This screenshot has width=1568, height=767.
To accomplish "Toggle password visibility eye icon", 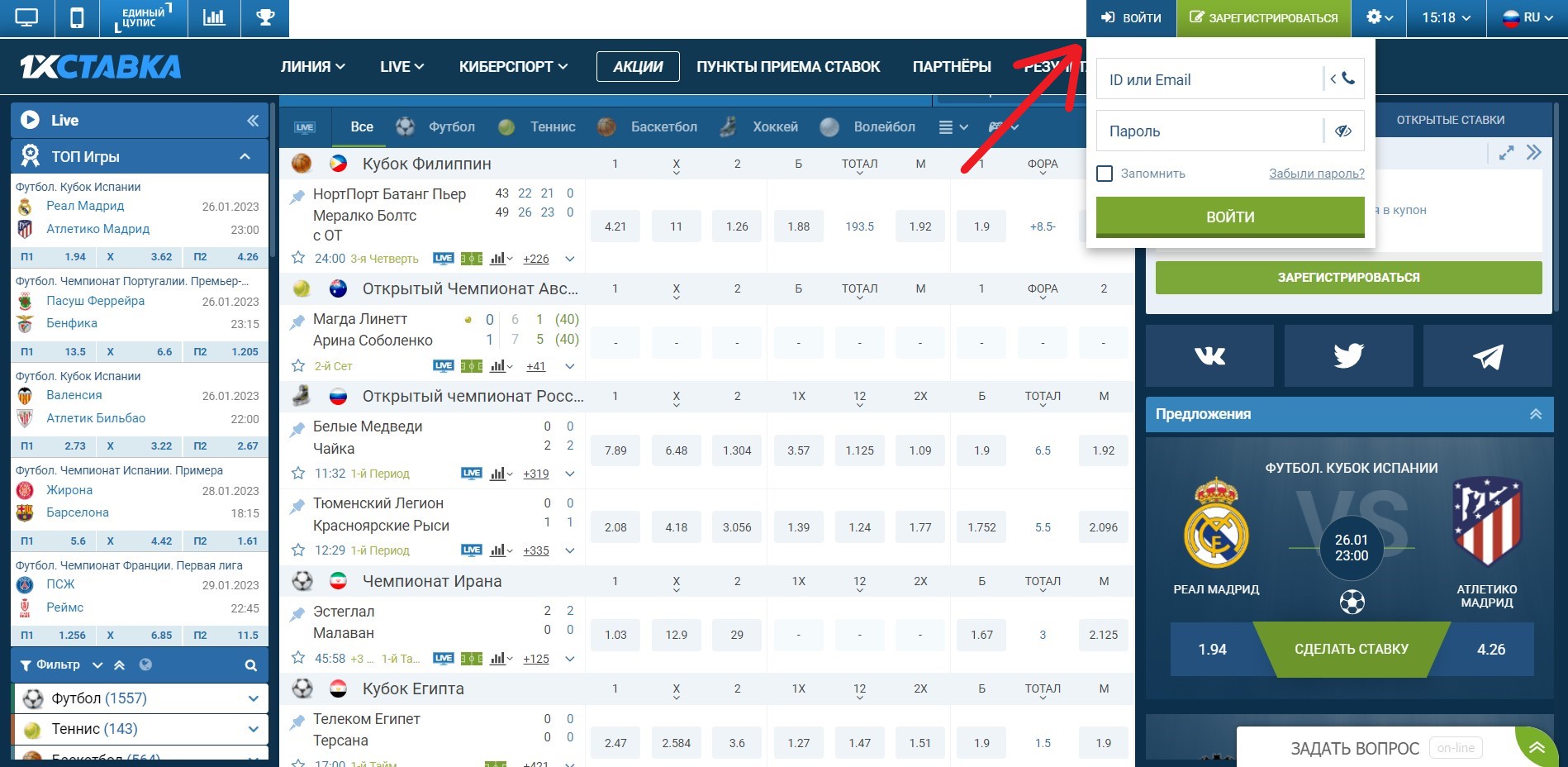I will pos(1343,131).
